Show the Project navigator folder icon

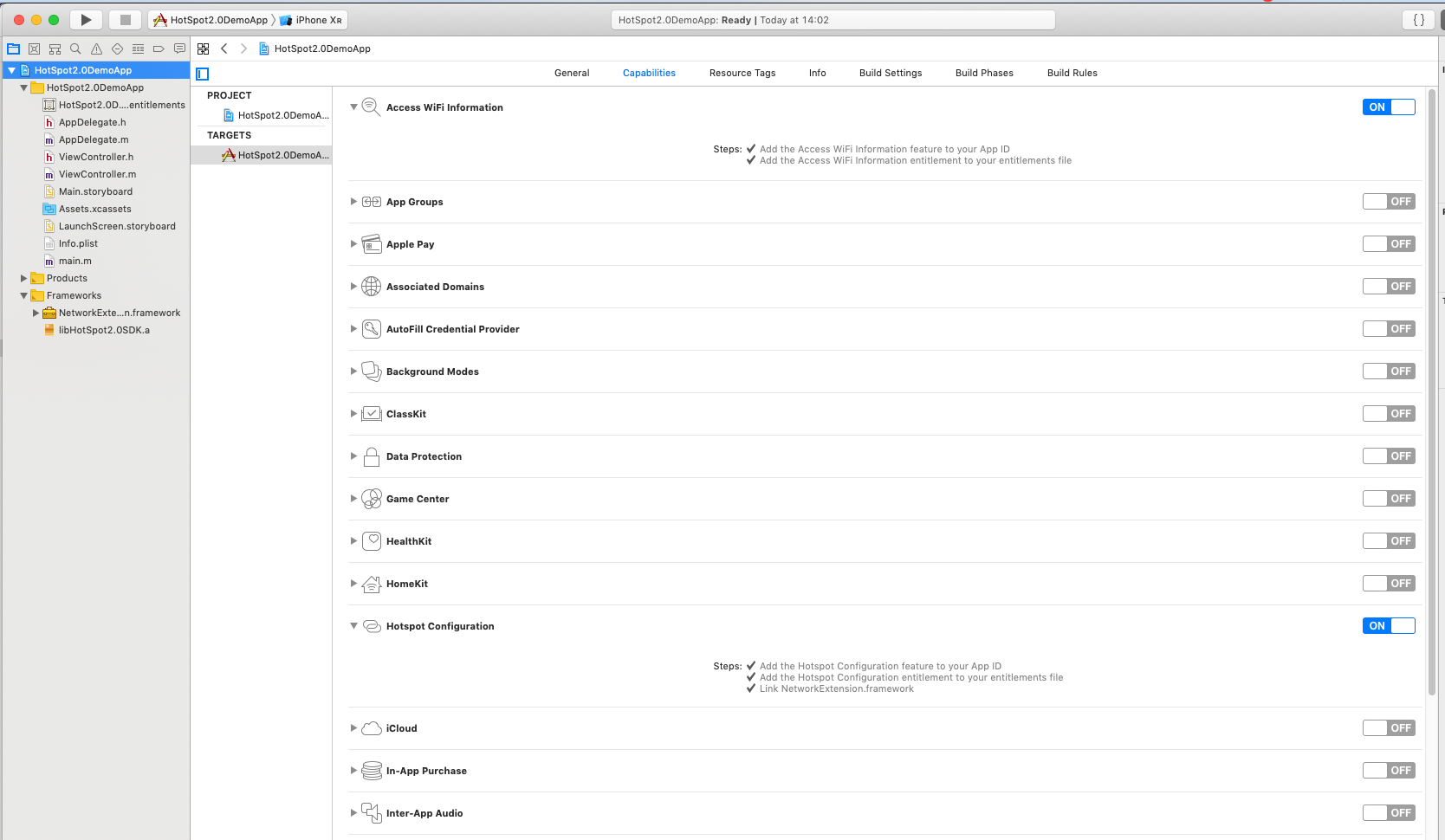point(14,49)
